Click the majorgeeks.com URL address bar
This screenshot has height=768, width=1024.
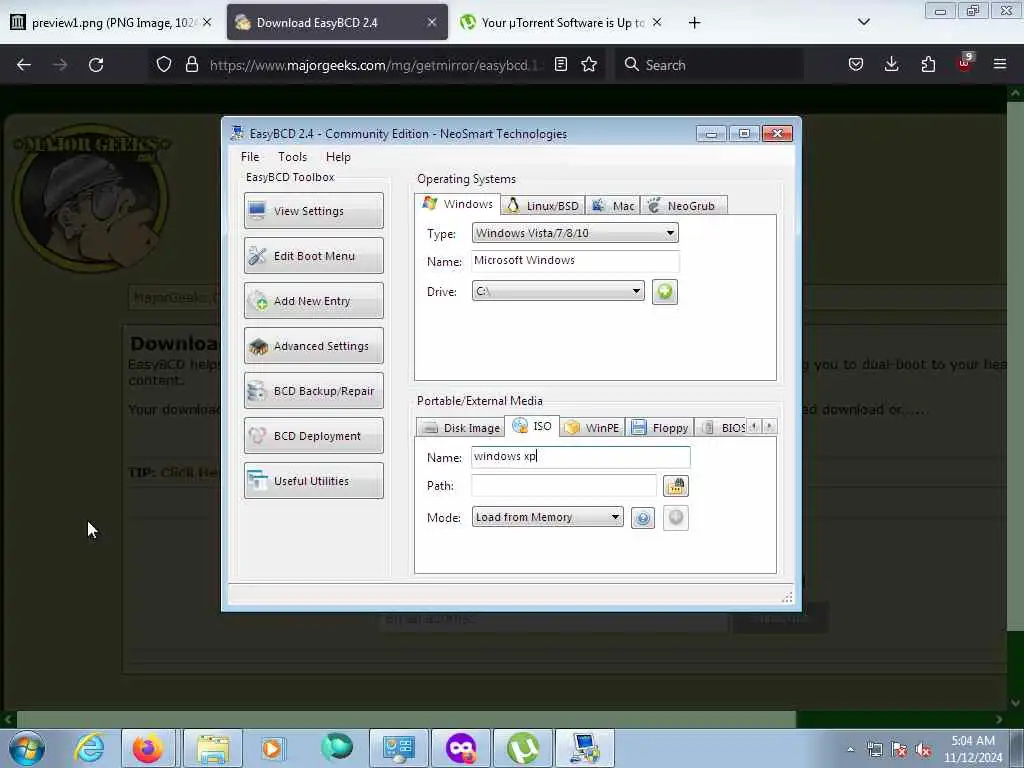[x=376, y=65]
